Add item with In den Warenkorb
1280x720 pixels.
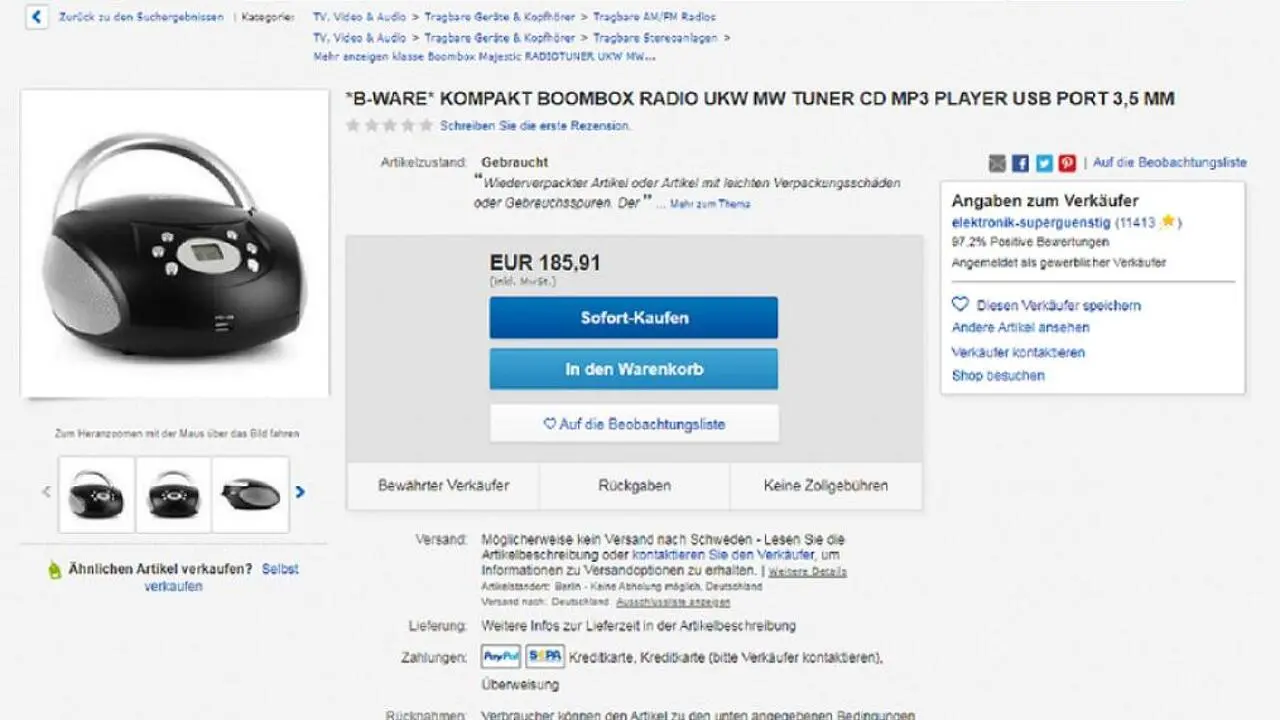coord(634,369)
